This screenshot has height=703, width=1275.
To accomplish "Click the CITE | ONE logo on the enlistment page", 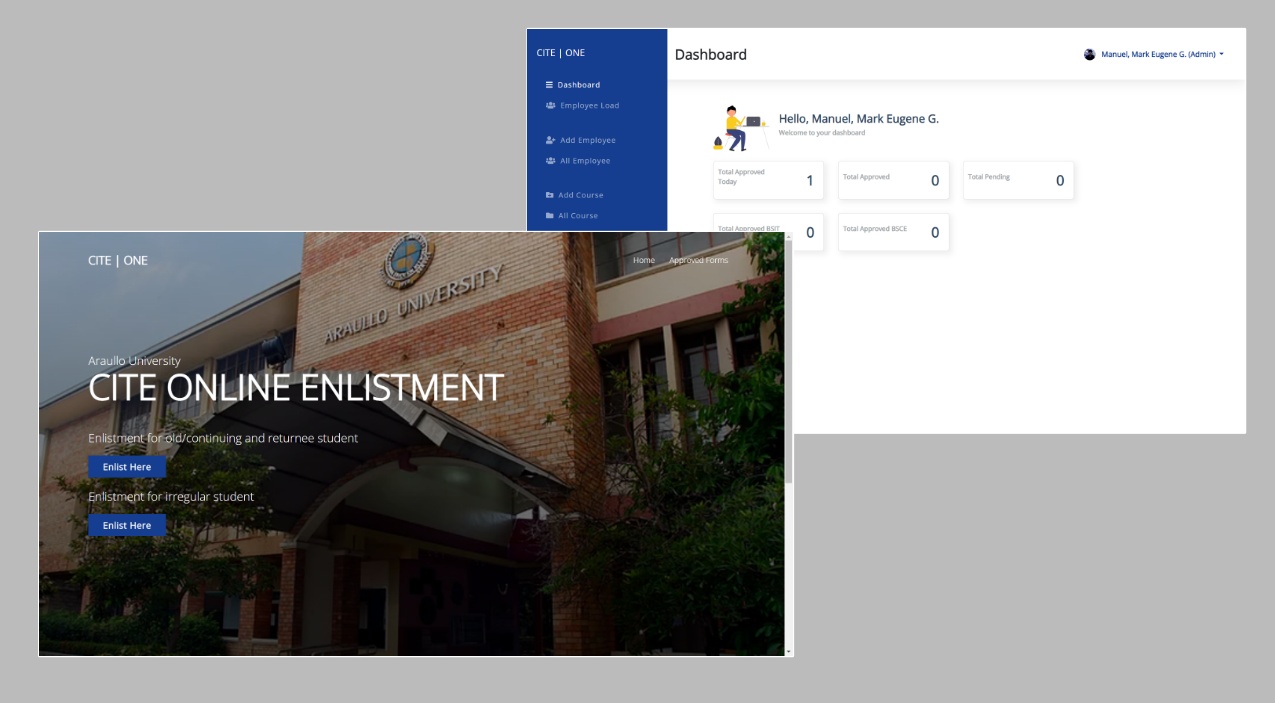I will point(118,261).
